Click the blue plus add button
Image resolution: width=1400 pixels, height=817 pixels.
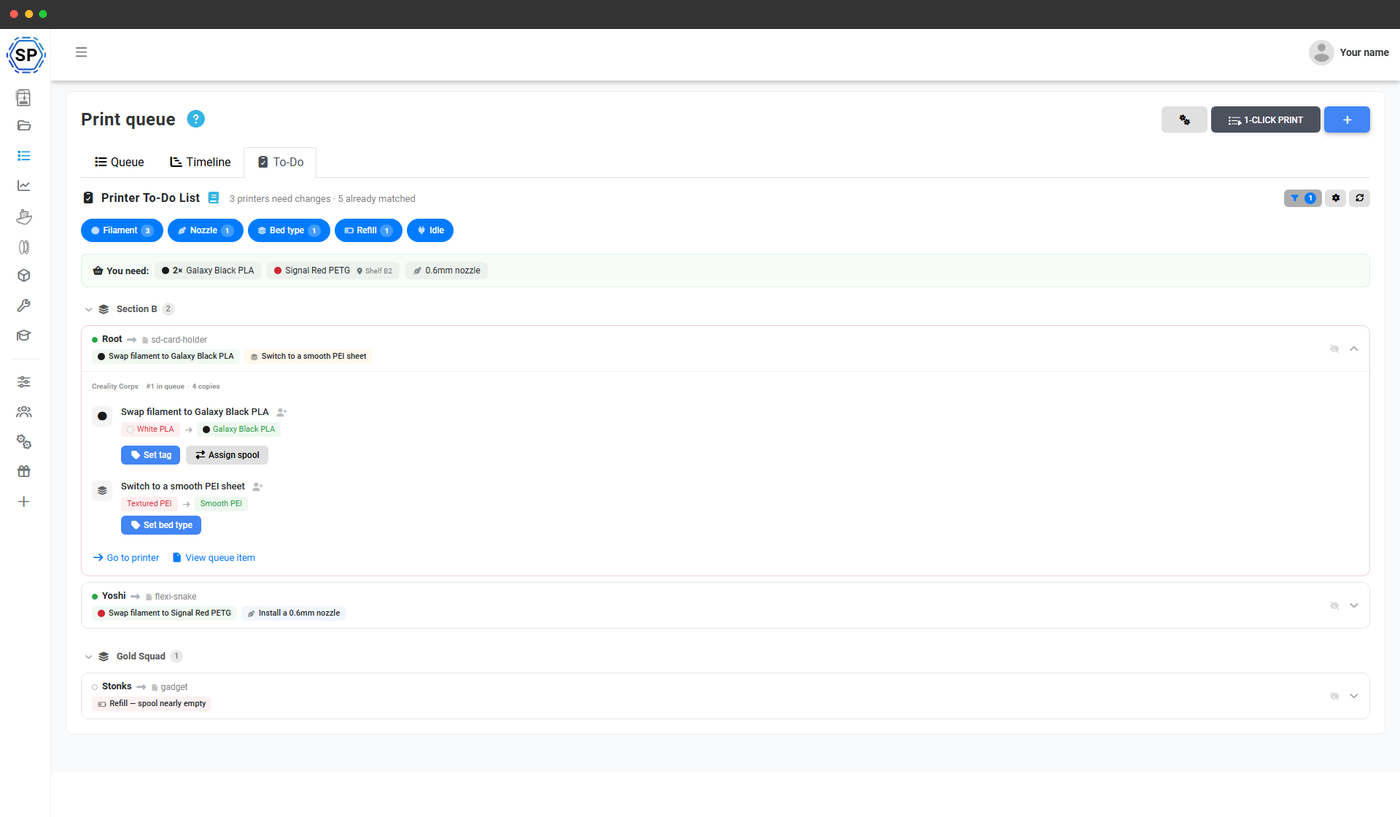coord(1347,120)
